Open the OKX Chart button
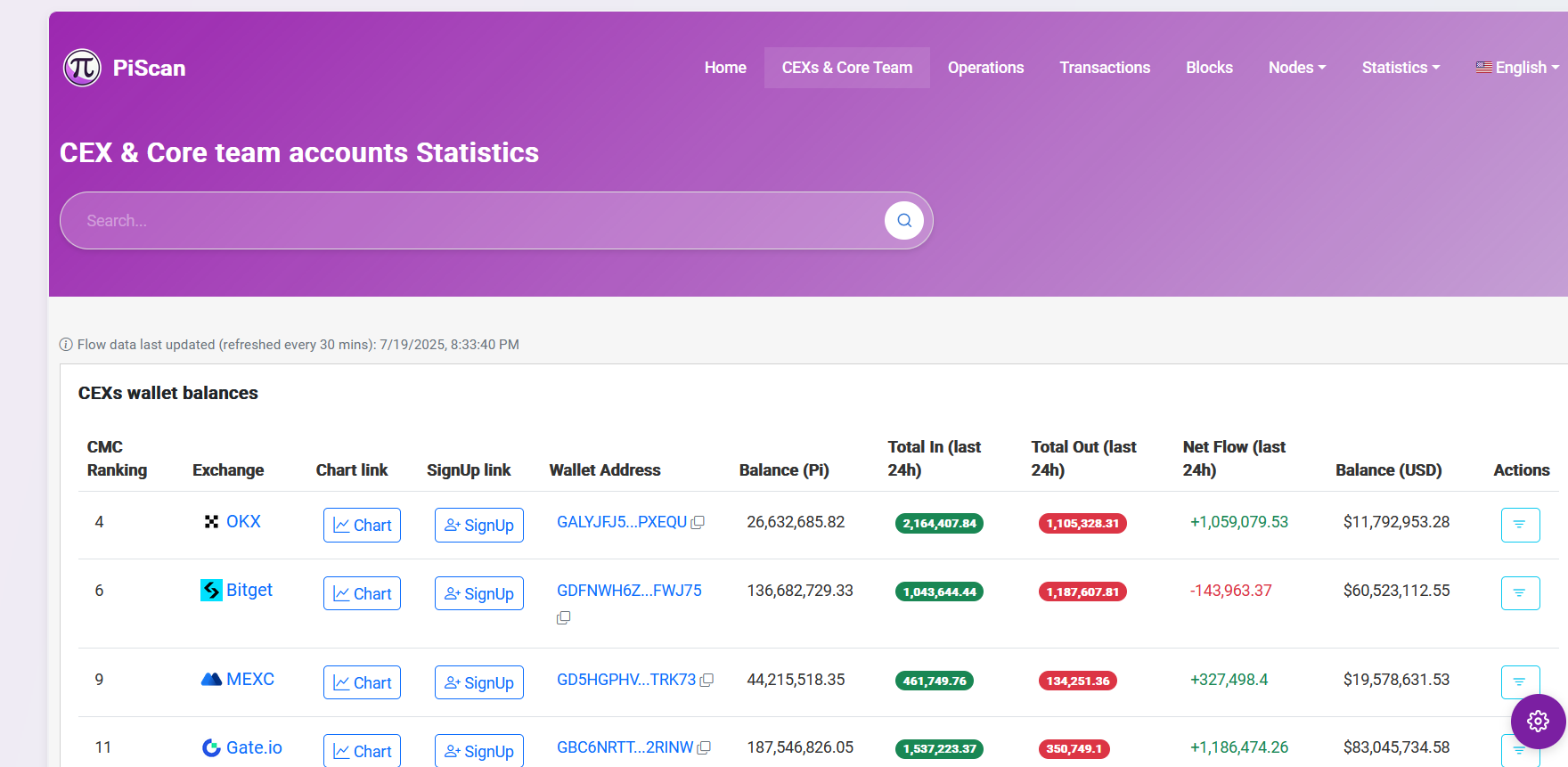This screenshot has height=767, width=1568. [362, 526]
